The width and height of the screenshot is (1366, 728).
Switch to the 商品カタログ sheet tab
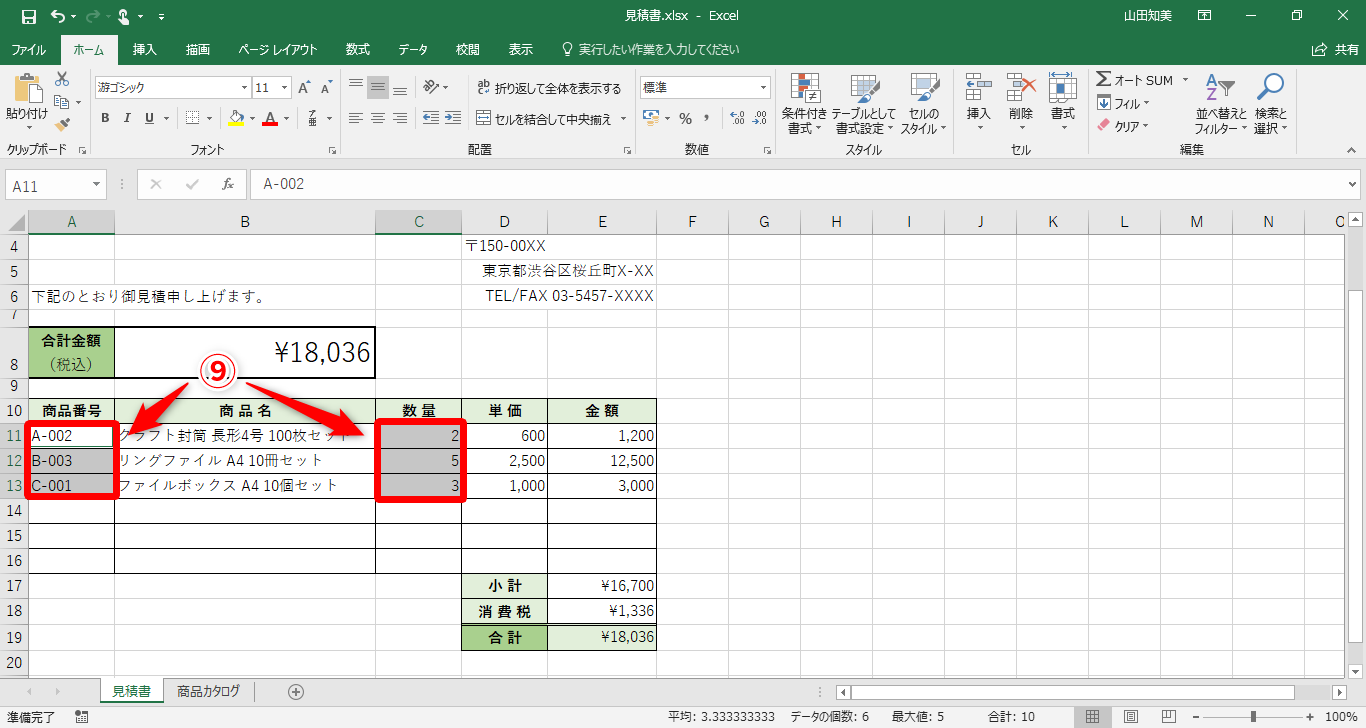point(208,691)
